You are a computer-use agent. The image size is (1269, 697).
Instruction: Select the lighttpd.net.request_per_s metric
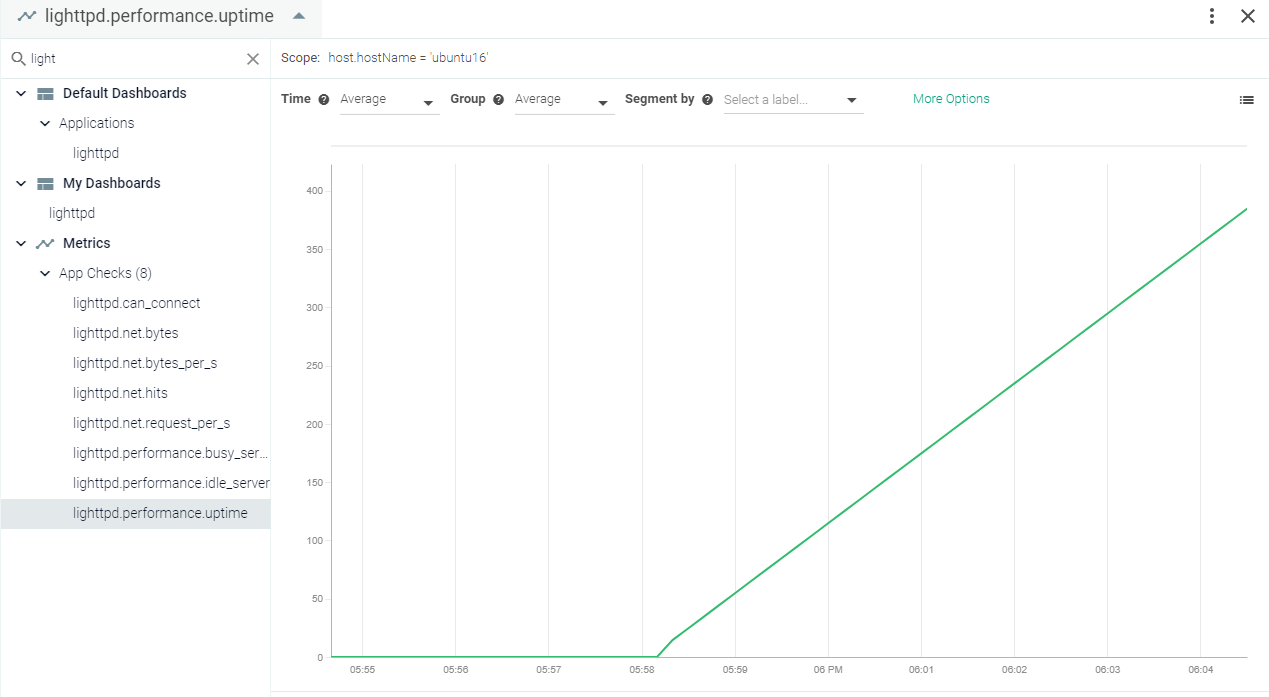[152, 423]
